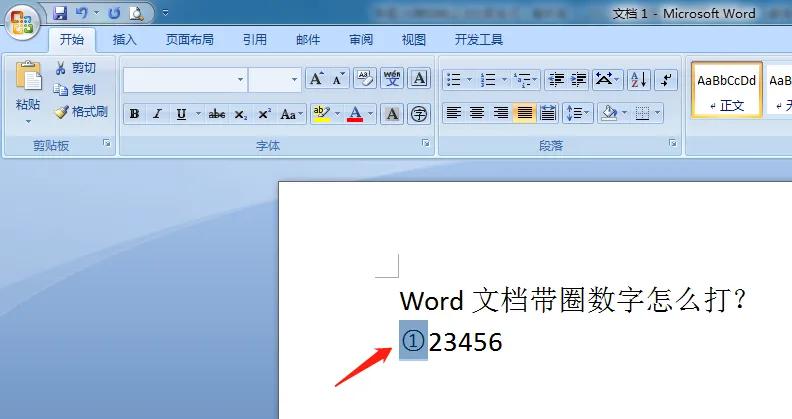Align text right
Viewport: 792px width, 419px height.
click(x=501, y=113)
